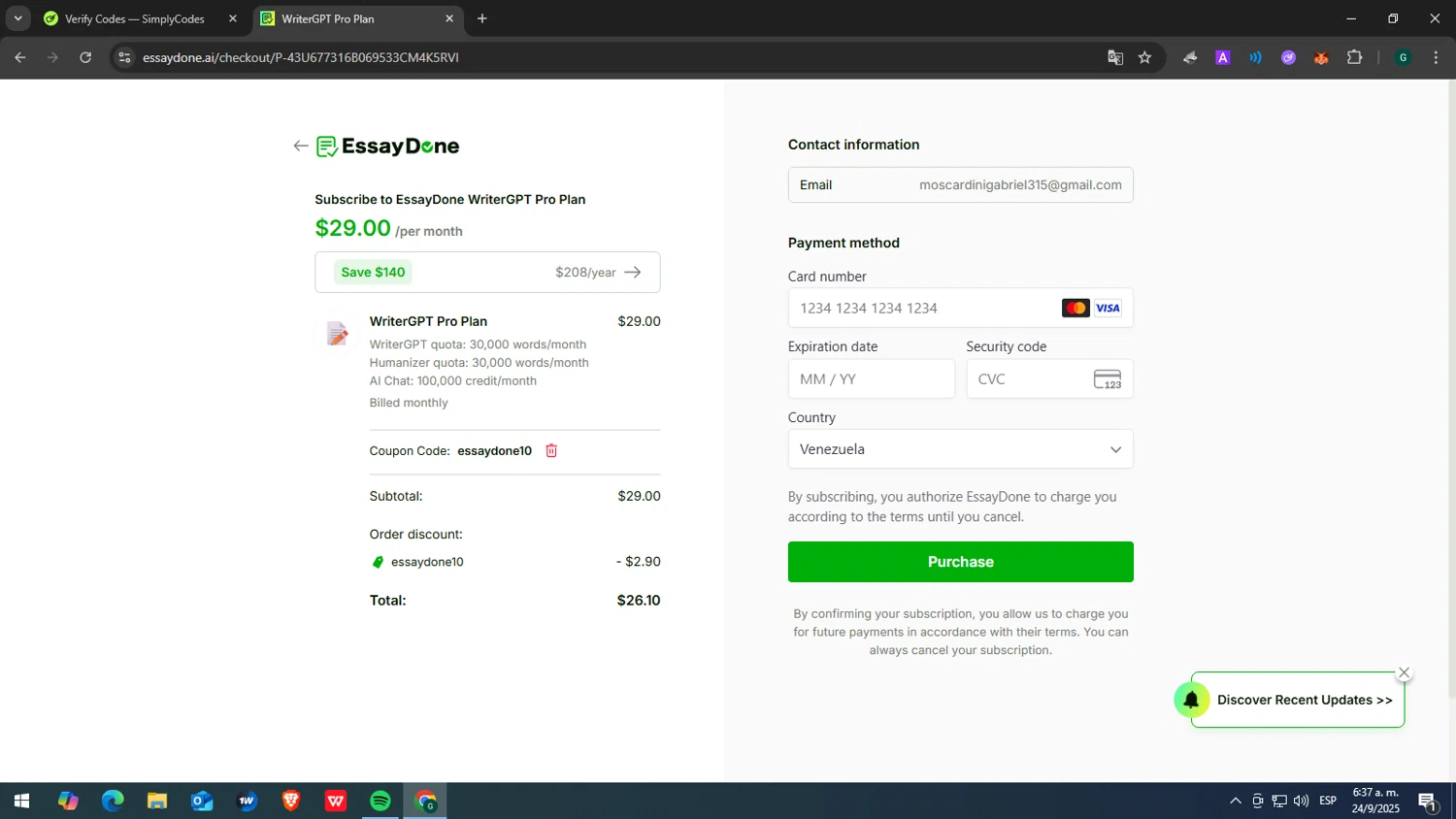
Task: Open volume control in system tray
Action: coord(1301,801)
